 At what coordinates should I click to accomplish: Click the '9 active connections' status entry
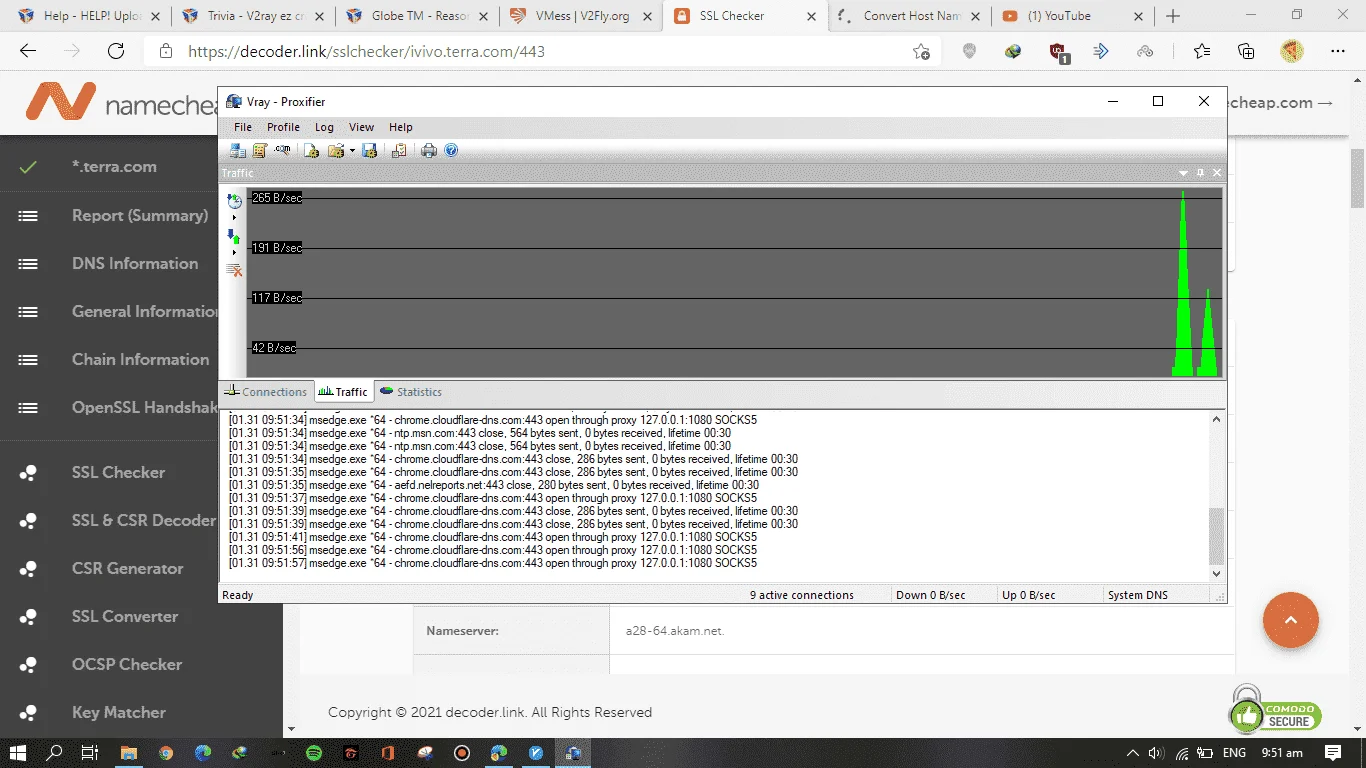(802, 595)
